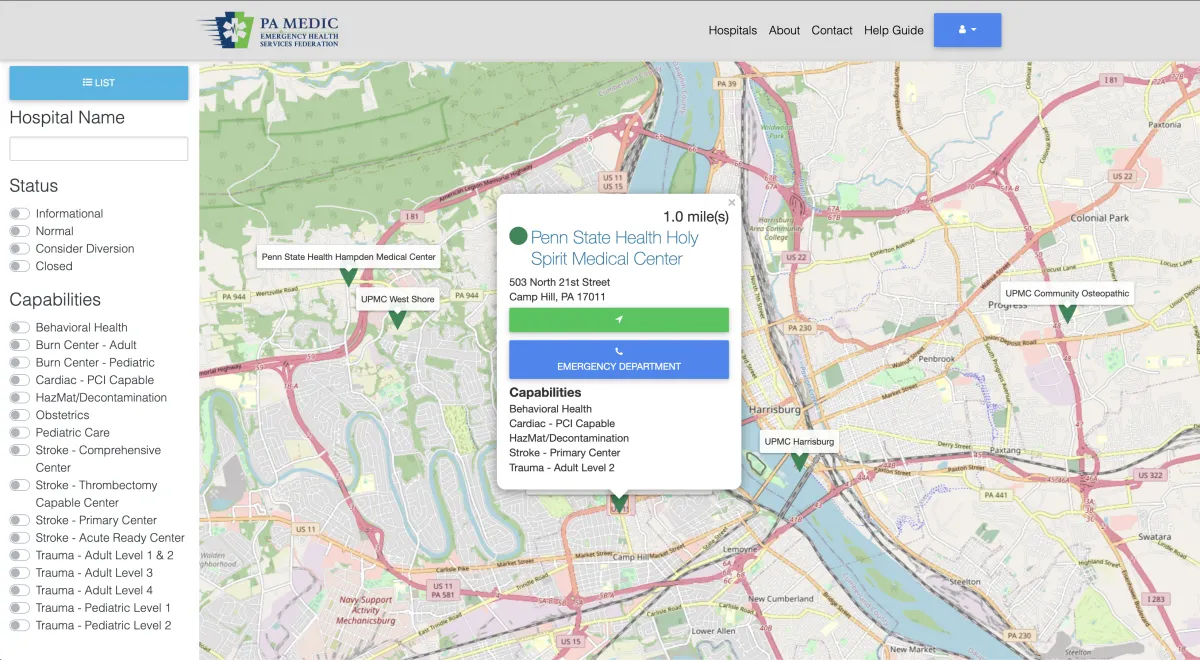Open the Help Guide
This screenshot has height=660, width=1200.
point(894,30)
